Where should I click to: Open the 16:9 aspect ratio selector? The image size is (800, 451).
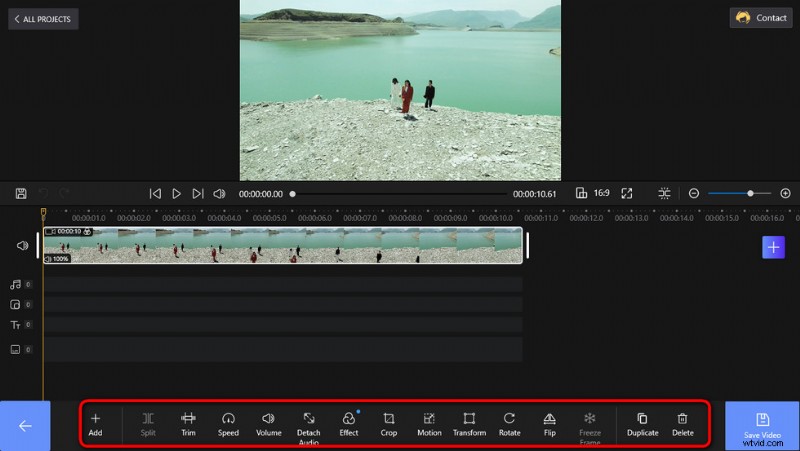pos(593,193)
